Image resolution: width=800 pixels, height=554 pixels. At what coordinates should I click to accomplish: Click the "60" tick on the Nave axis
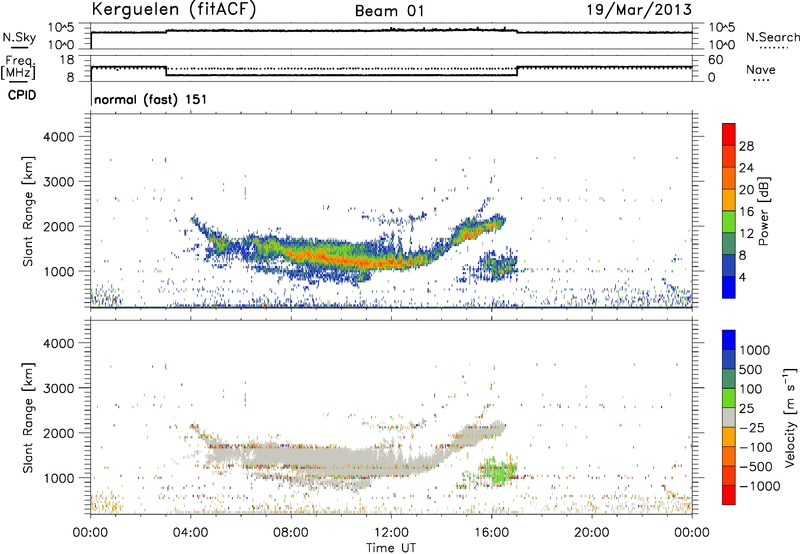(x=715, y=60)
